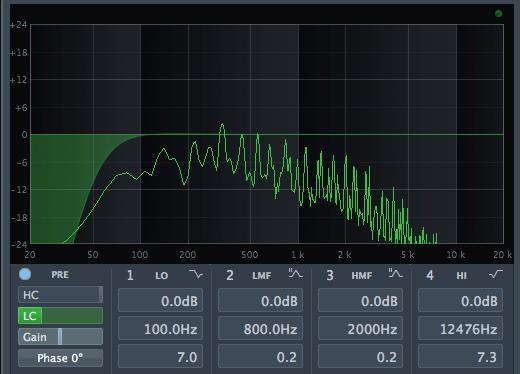Click the HC high-cut slider
Image resolution: width=520 pixels, height=374 pixels.
(60, 295)
